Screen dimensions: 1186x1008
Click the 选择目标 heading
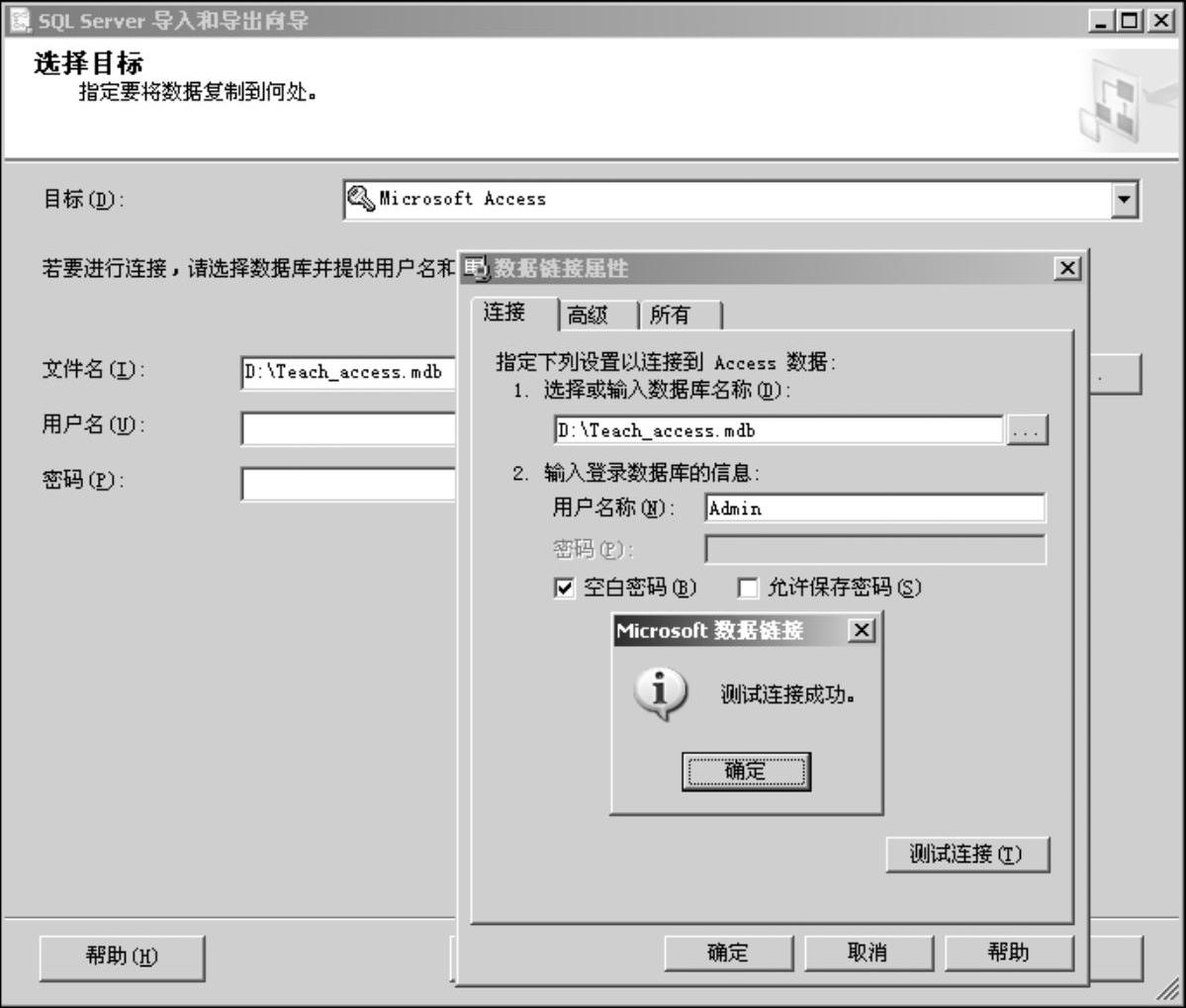[88, 63]
